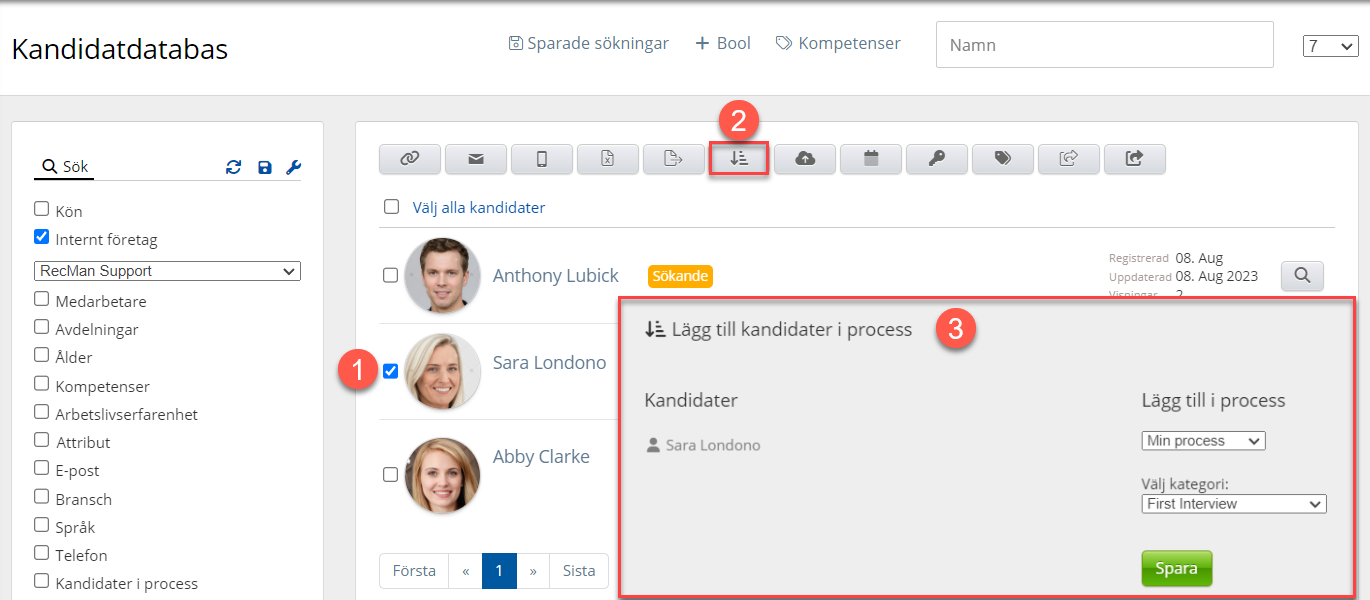This screenshot has width=1370, height=600.
Task: Click inside the Namn search field
Action: pos(1104,45)
